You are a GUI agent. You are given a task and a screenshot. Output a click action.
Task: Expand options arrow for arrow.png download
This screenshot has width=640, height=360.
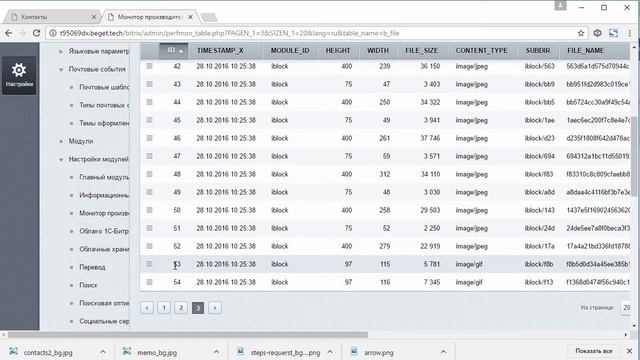(x=443, y=352)
